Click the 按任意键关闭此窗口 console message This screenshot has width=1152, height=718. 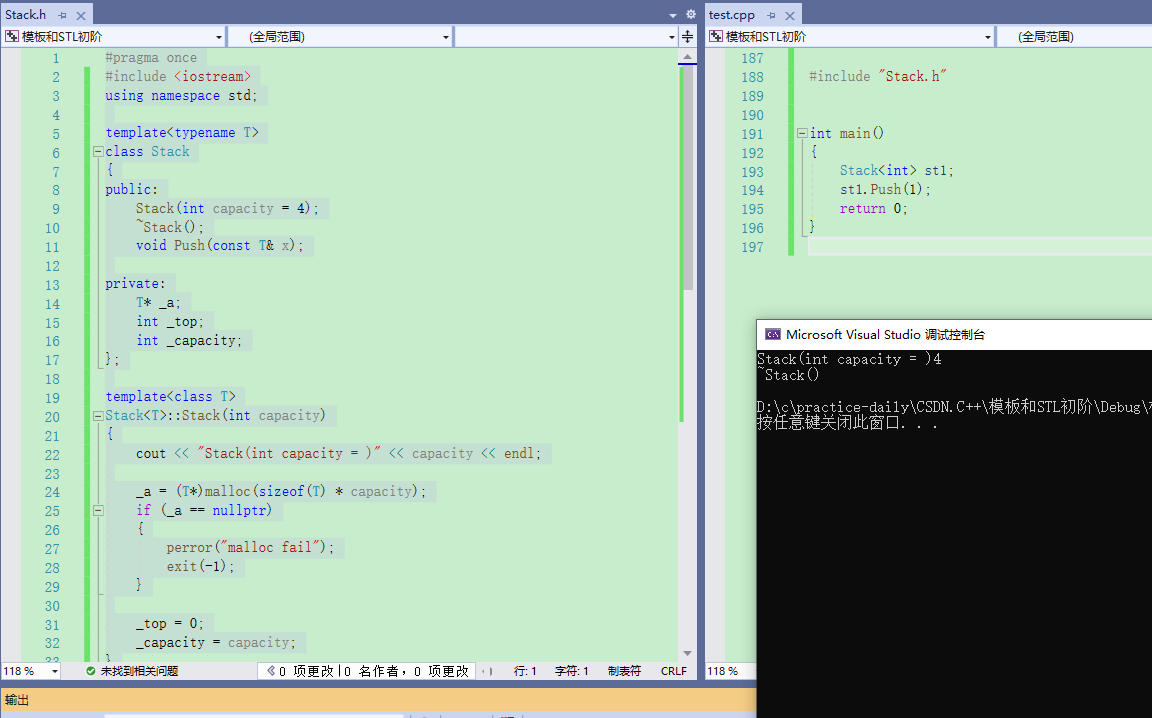point(847,423)
